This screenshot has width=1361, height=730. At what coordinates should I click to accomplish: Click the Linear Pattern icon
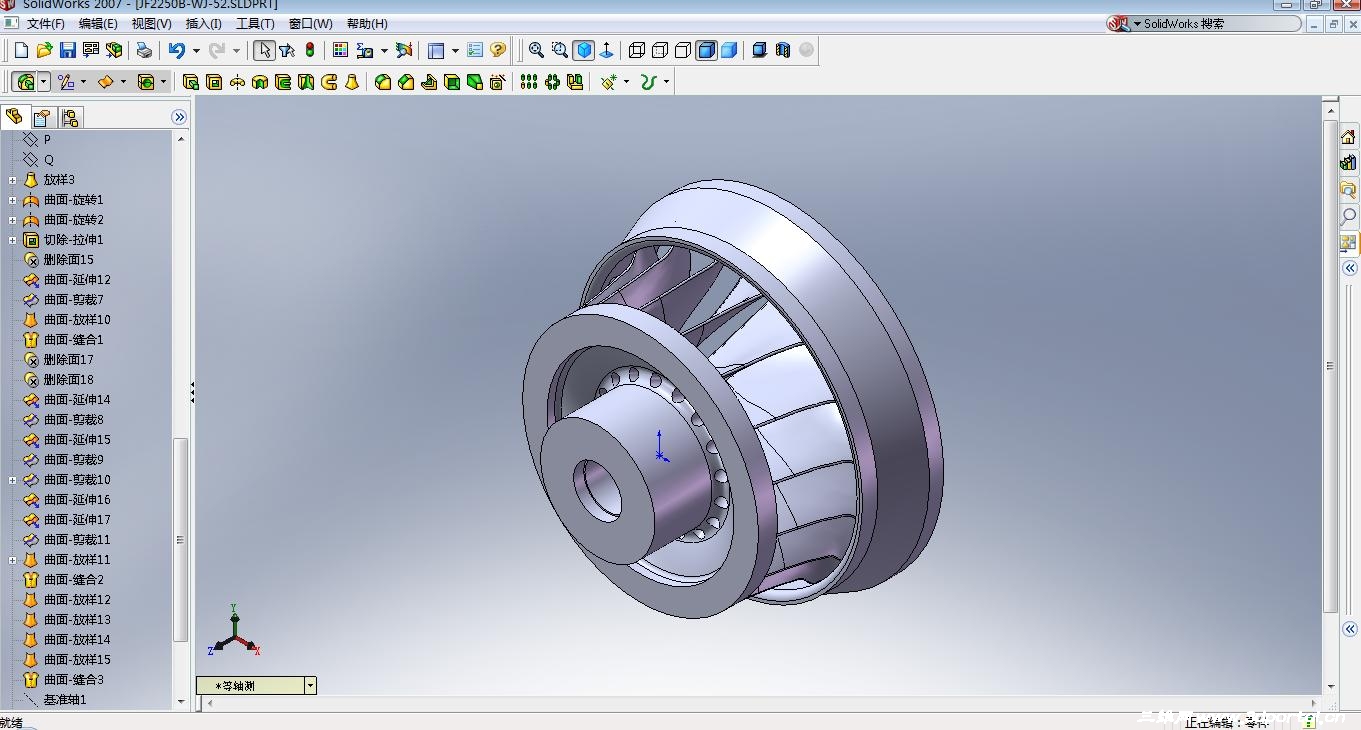(x=529, y=82)
